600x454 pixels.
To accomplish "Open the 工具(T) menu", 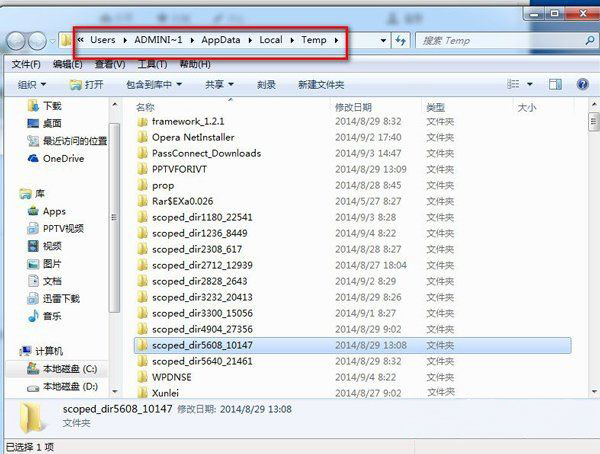I will coord(152,64).
